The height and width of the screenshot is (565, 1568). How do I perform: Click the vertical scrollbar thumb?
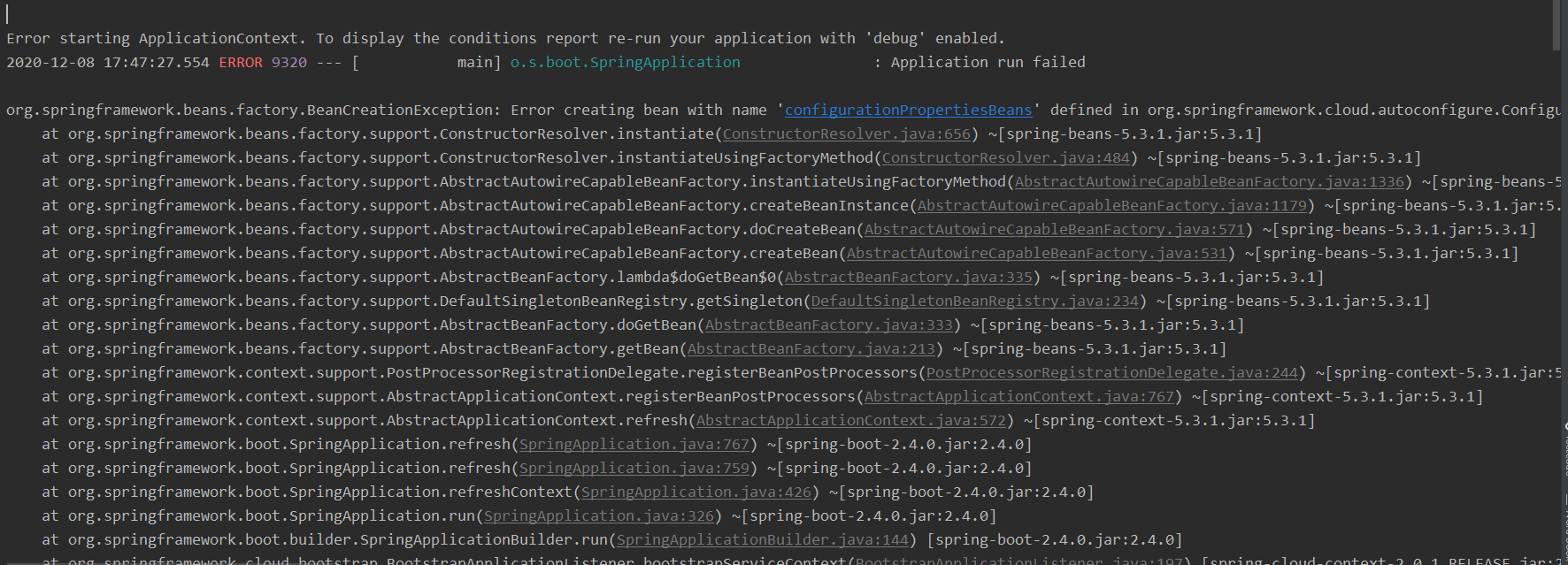(x=1556, y=25)
